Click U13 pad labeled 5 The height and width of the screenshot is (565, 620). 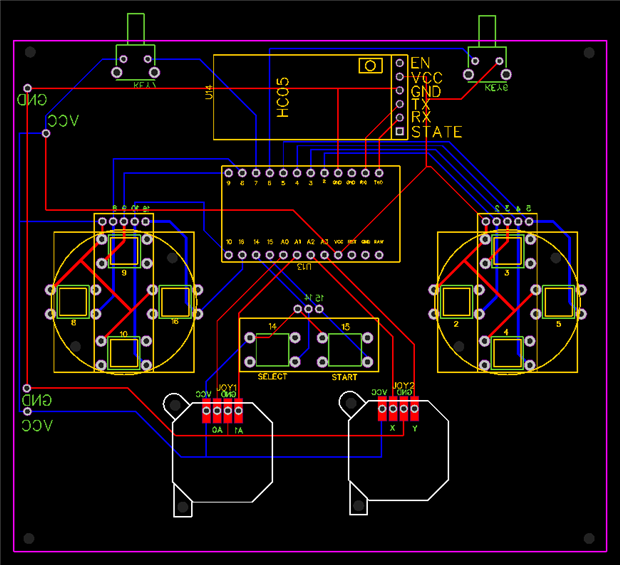283,173
